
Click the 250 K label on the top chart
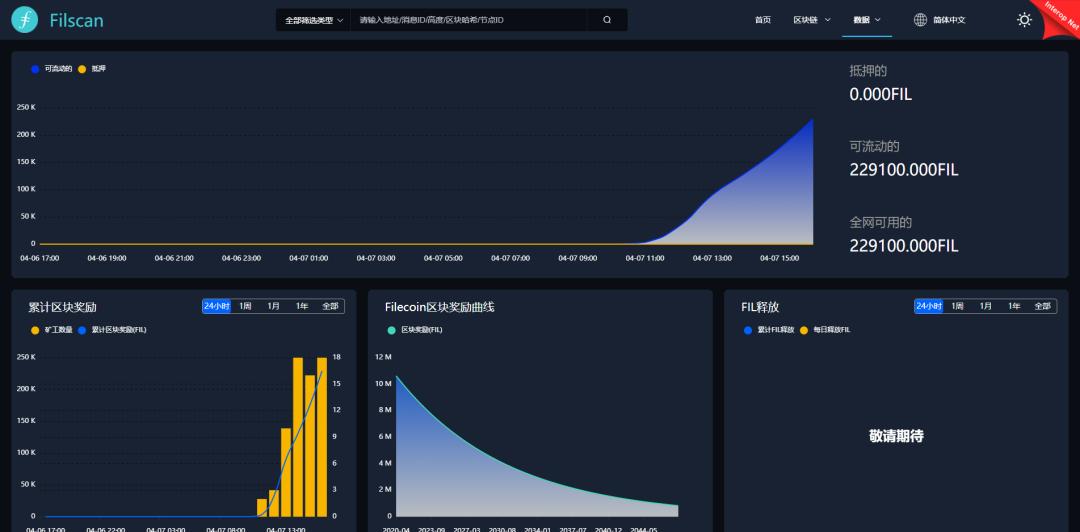[24, 107]
